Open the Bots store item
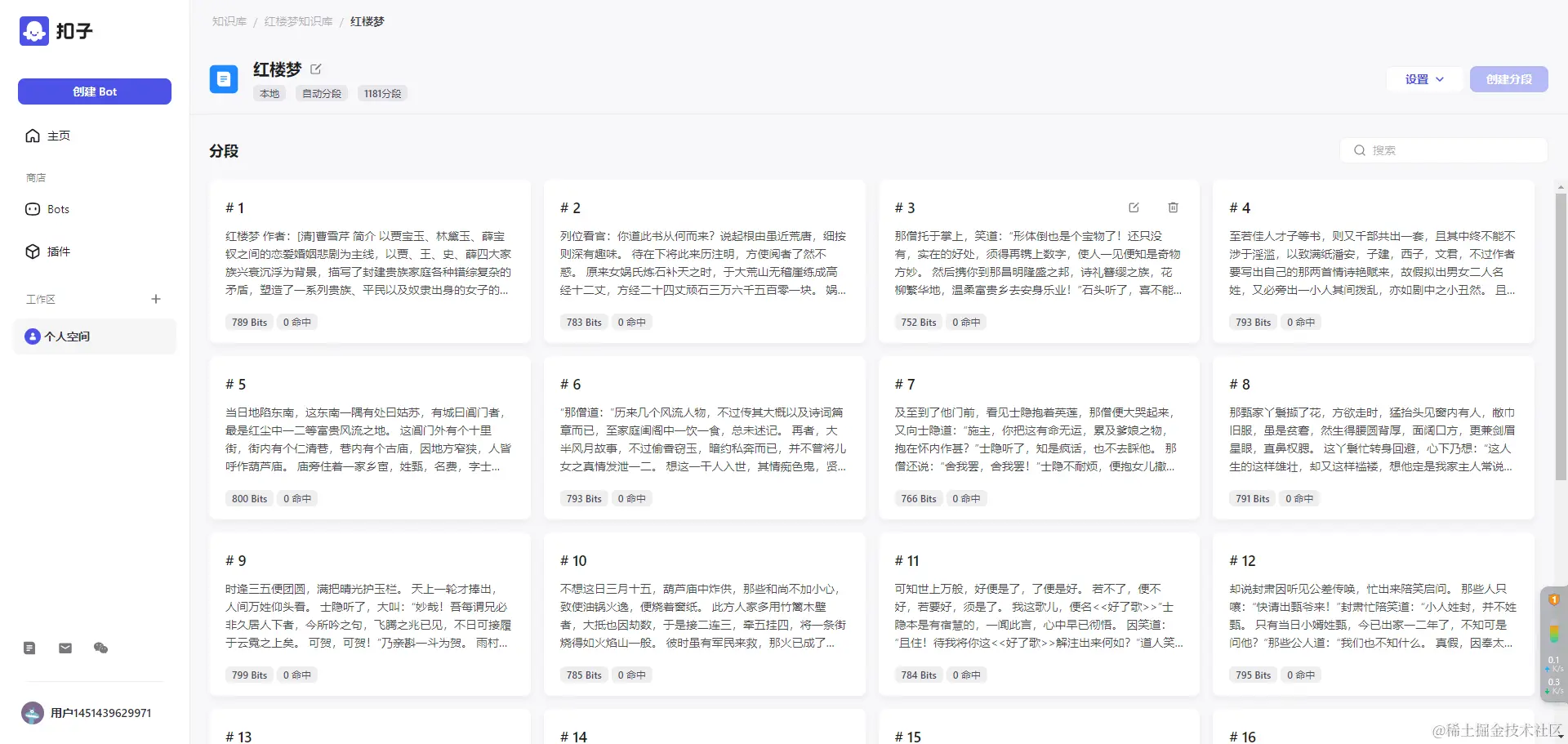This screenshot has width=1568, height=744. tap(95, 209)
